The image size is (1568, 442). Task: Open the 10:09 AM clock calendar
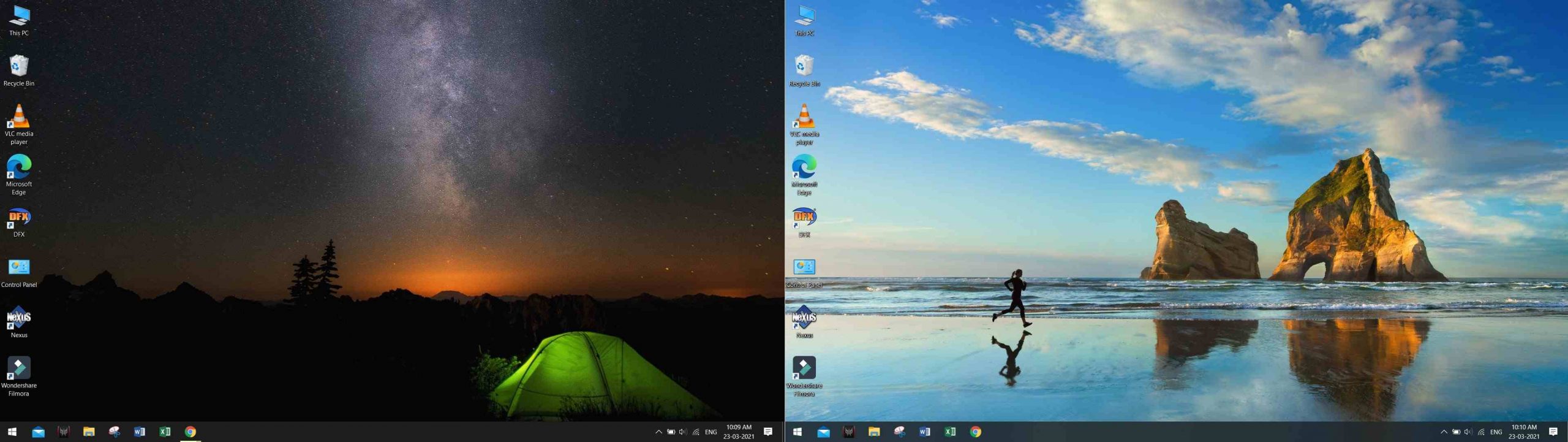(739, 432)
